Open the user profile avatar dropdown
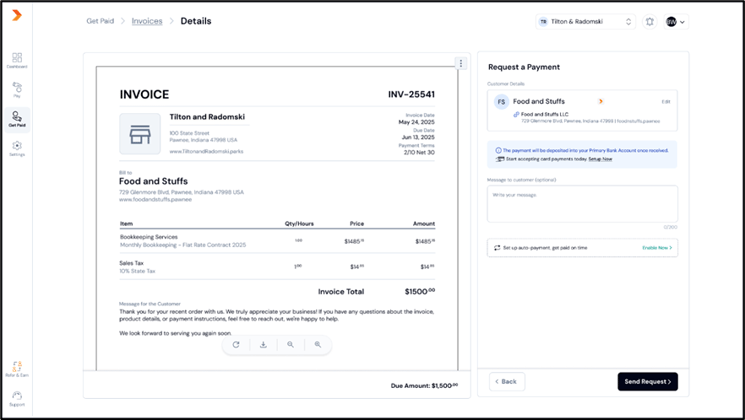Viewport: 745px width, 420px height. [676, 21]
